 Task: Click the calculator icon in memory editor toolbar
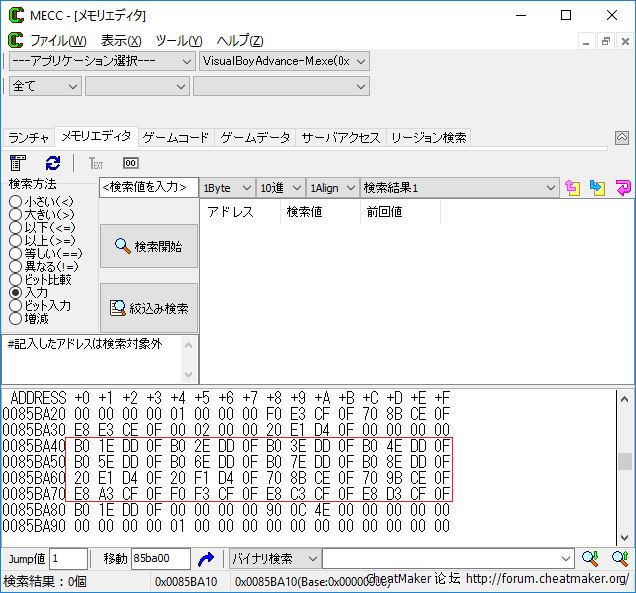pos(18,163)
